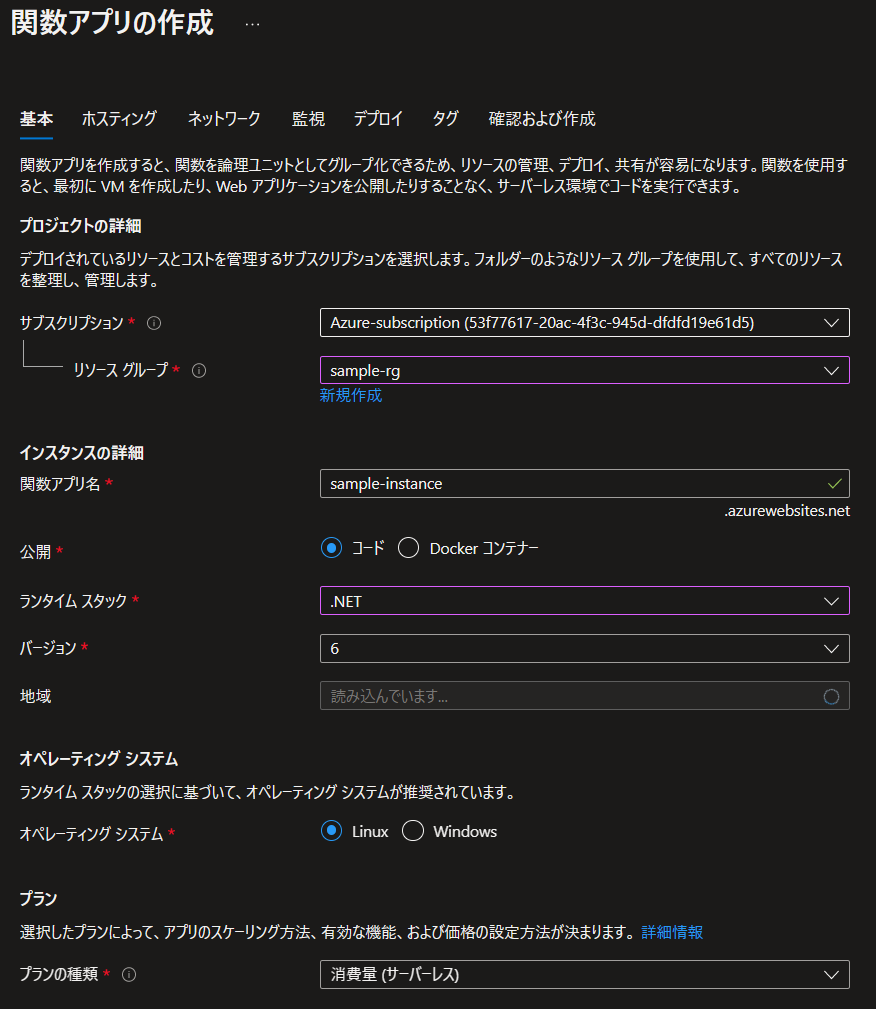Open the 消費量 (サーバーレス) plan type dropdown
This screenshot has width=876, height=1009.
point(584,974)
